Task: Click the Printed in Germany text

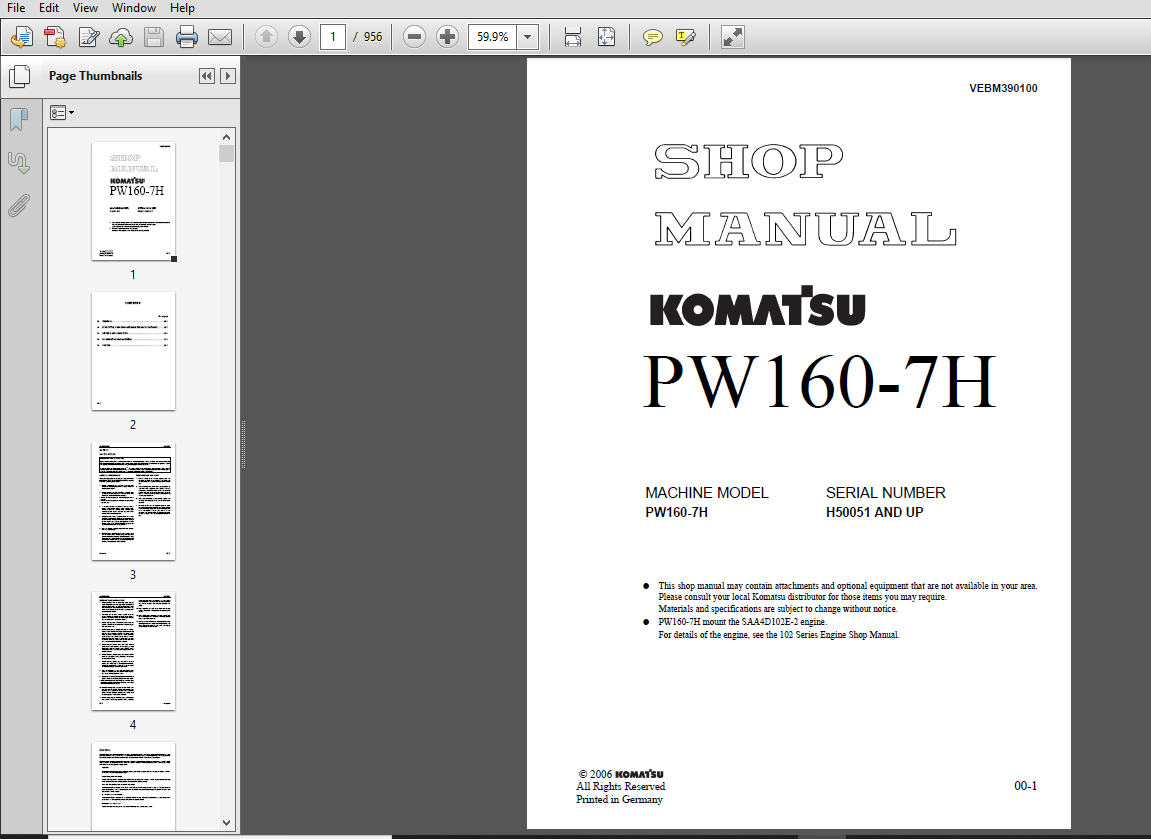Action: pos(620,799)
